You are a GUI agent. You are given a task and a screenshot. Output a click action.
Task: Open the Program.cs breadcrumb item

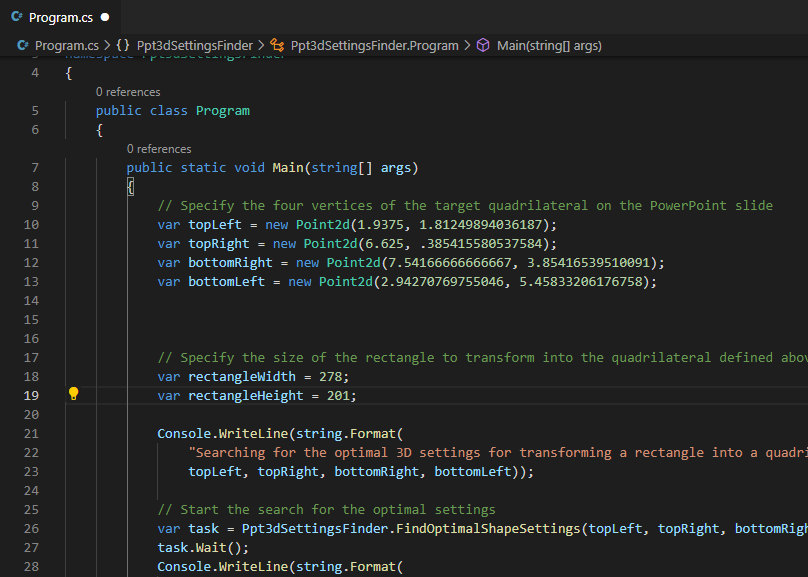[66, 46]
